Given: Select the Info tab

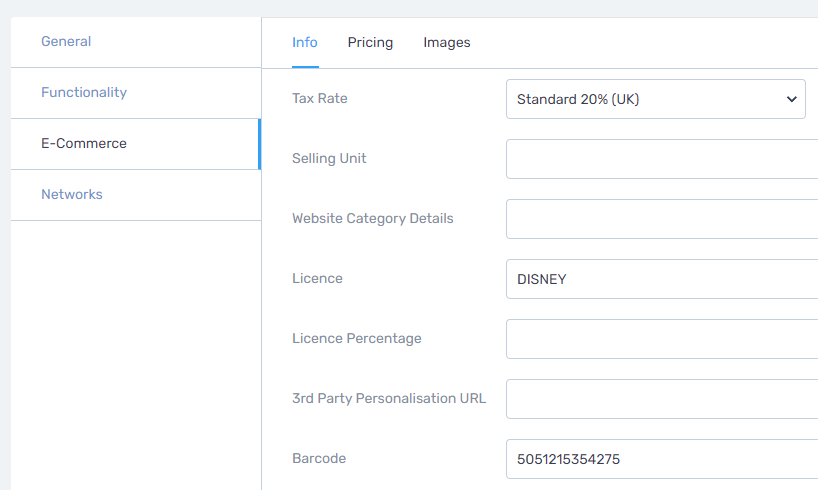Looking at the screenshot, I should tap(305, 42).
